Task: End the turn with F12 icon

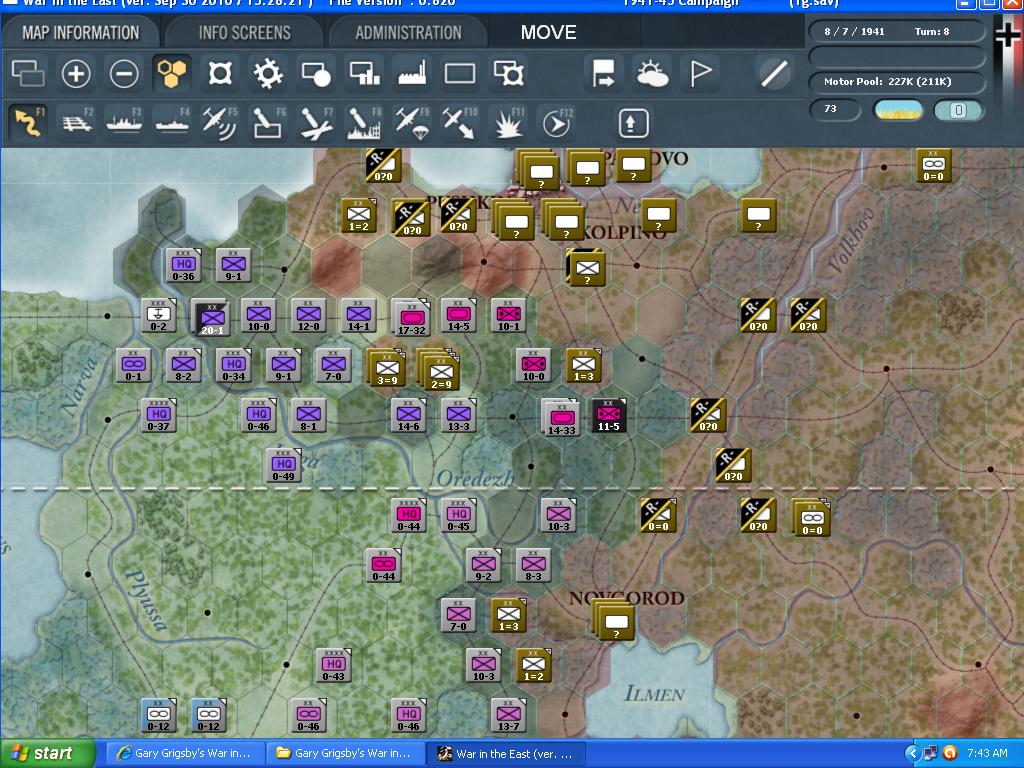Action: (x=557, y=122)
